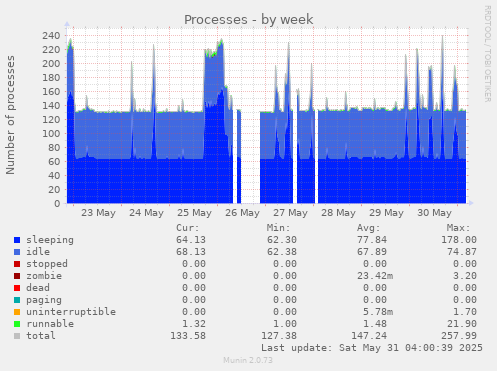Click the 'dead' legend label

point(38,288)
